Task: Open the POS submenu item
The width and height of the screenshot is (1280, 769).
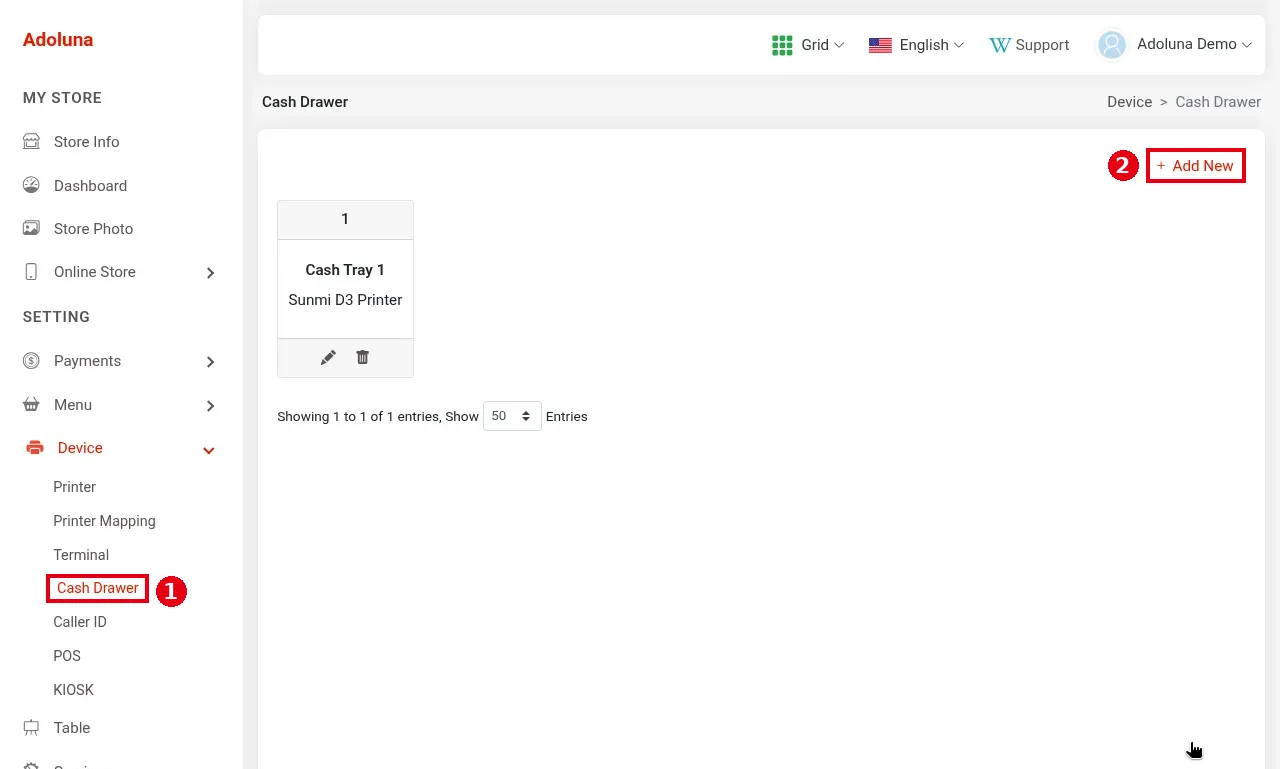Action: coord(67,656)
